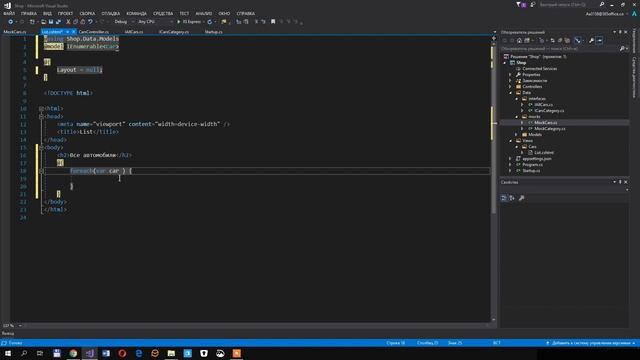Click Property Pages wrench in Properties panel
Viewport: 640px width, 360px height.
[521, 198]
